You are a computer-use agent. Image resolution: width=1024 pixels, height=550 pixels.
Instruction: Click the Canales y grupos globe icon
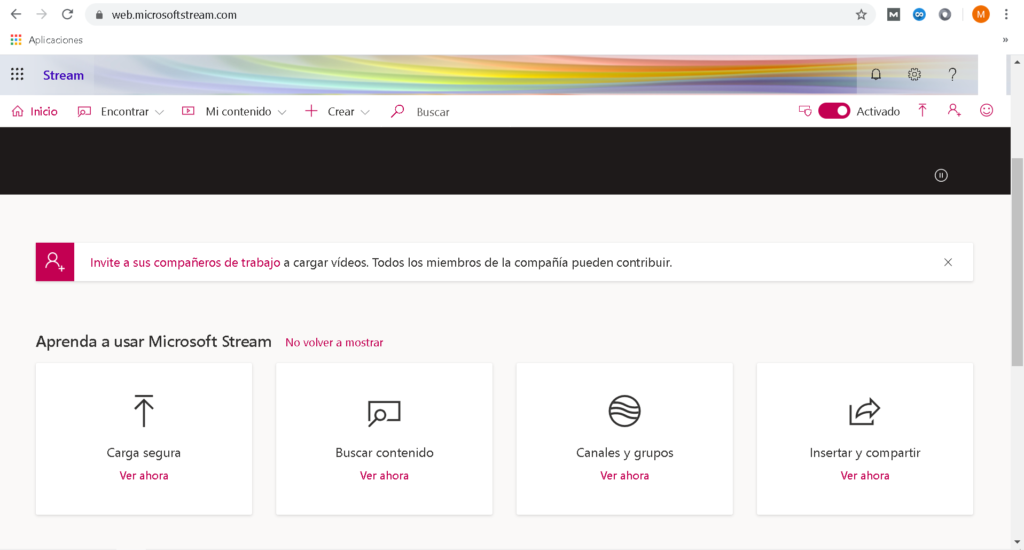pyautogui.click(x=624, y=411)
